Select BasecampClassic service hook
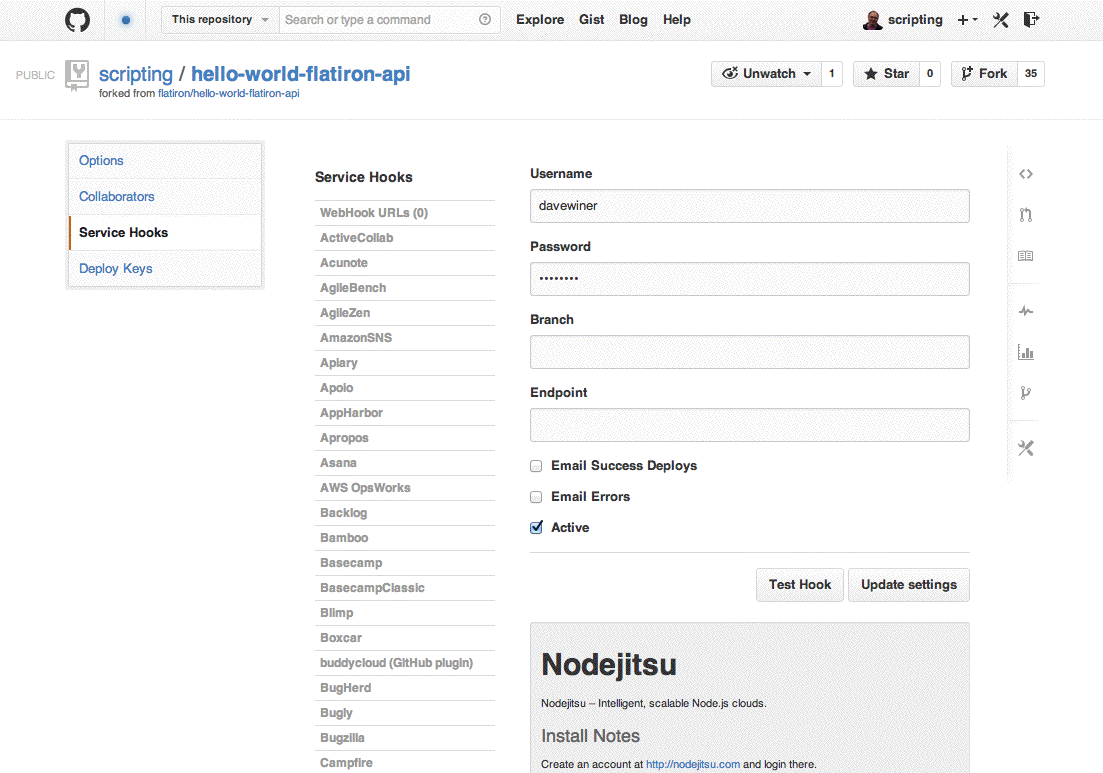Screen dimensions: 1103x773 (405, 588)
